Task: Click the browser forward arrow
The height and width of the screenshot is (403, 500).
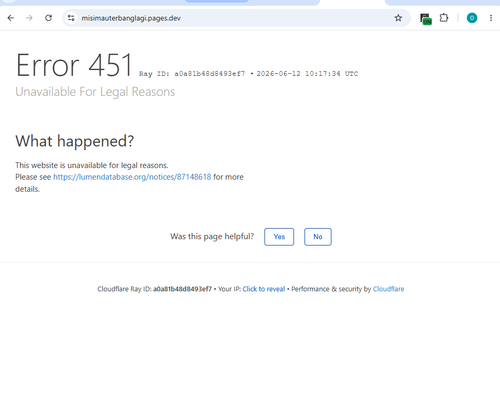Action: 29,18
